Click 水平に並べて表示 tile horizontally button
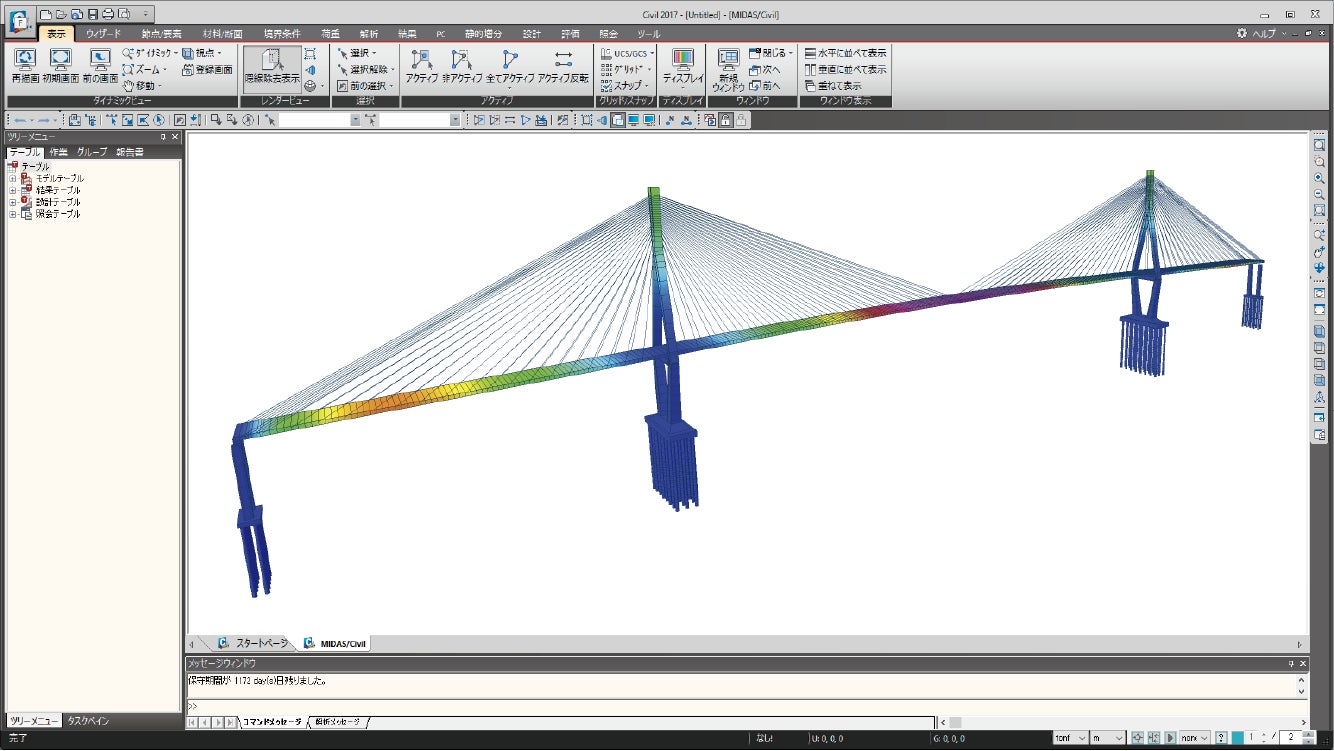 click(x=845, y=53)
